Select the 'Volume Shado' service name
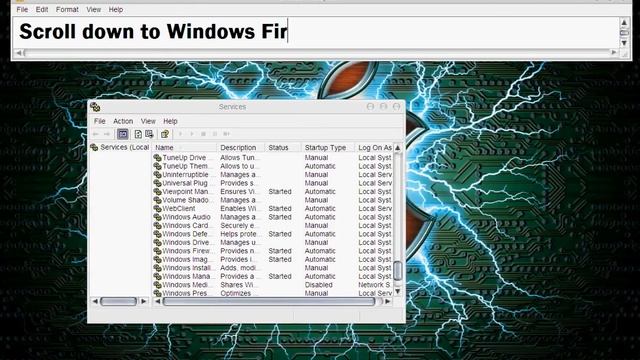640x360 pixels. (187, 200)
